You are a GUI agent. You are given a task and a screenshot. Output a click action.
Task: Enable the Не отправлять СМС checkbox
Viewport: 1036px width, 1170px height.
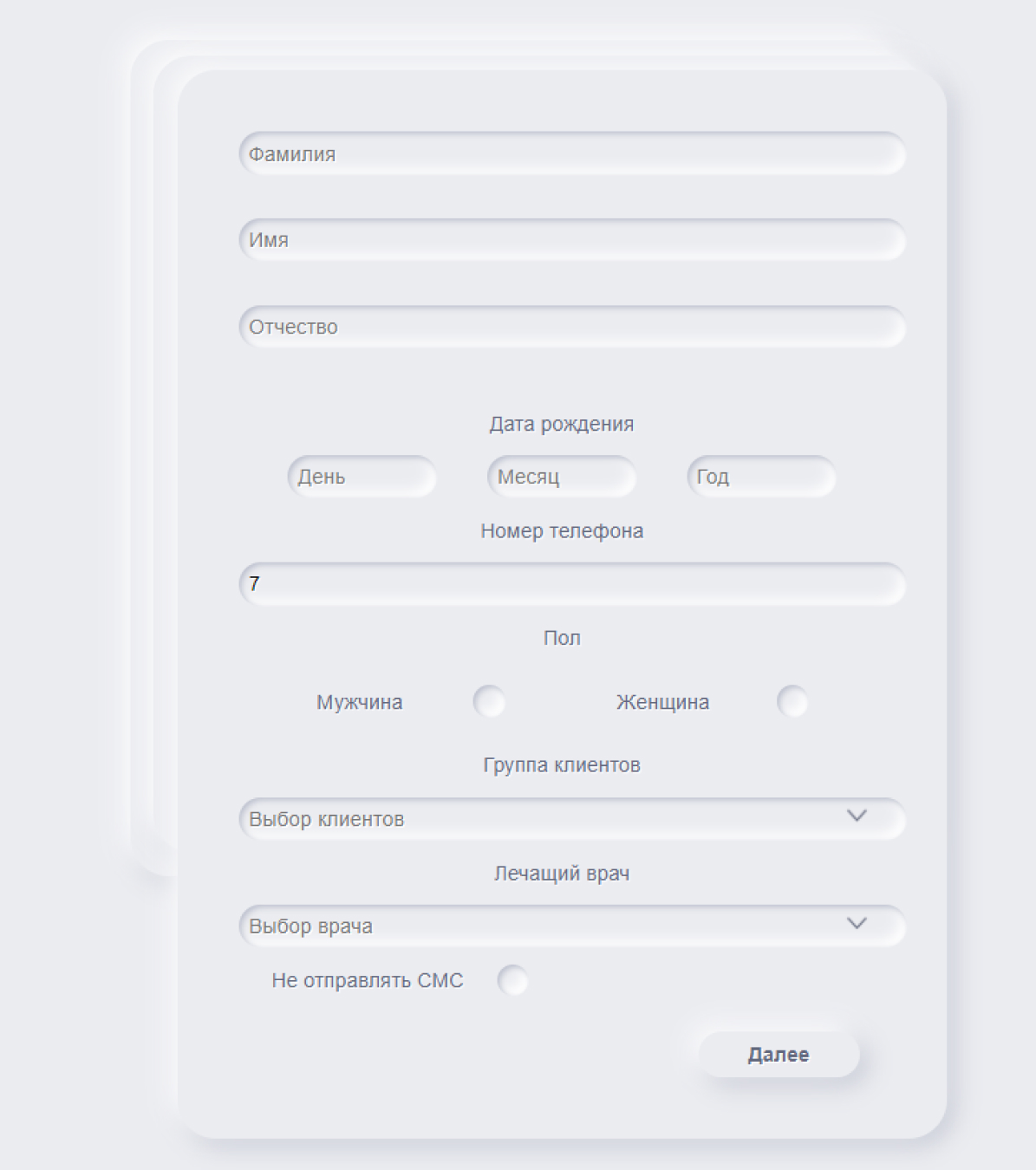[x=512, y=980]
